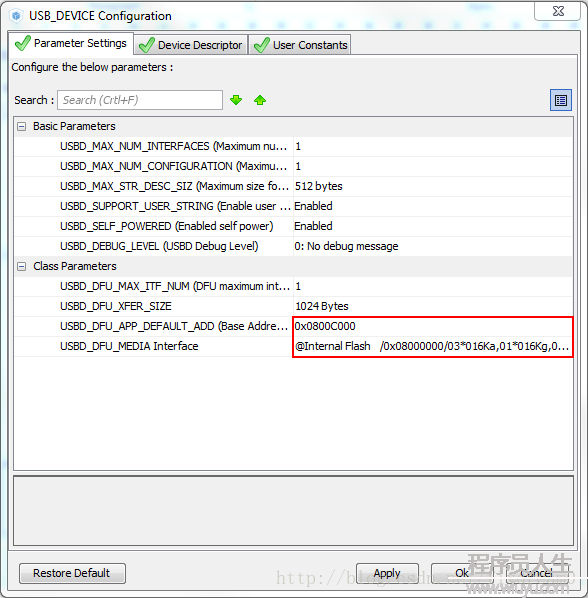Select the USBD_DFU_APP_DEFAULT_ADD parameter name

(x=174, y=326)
